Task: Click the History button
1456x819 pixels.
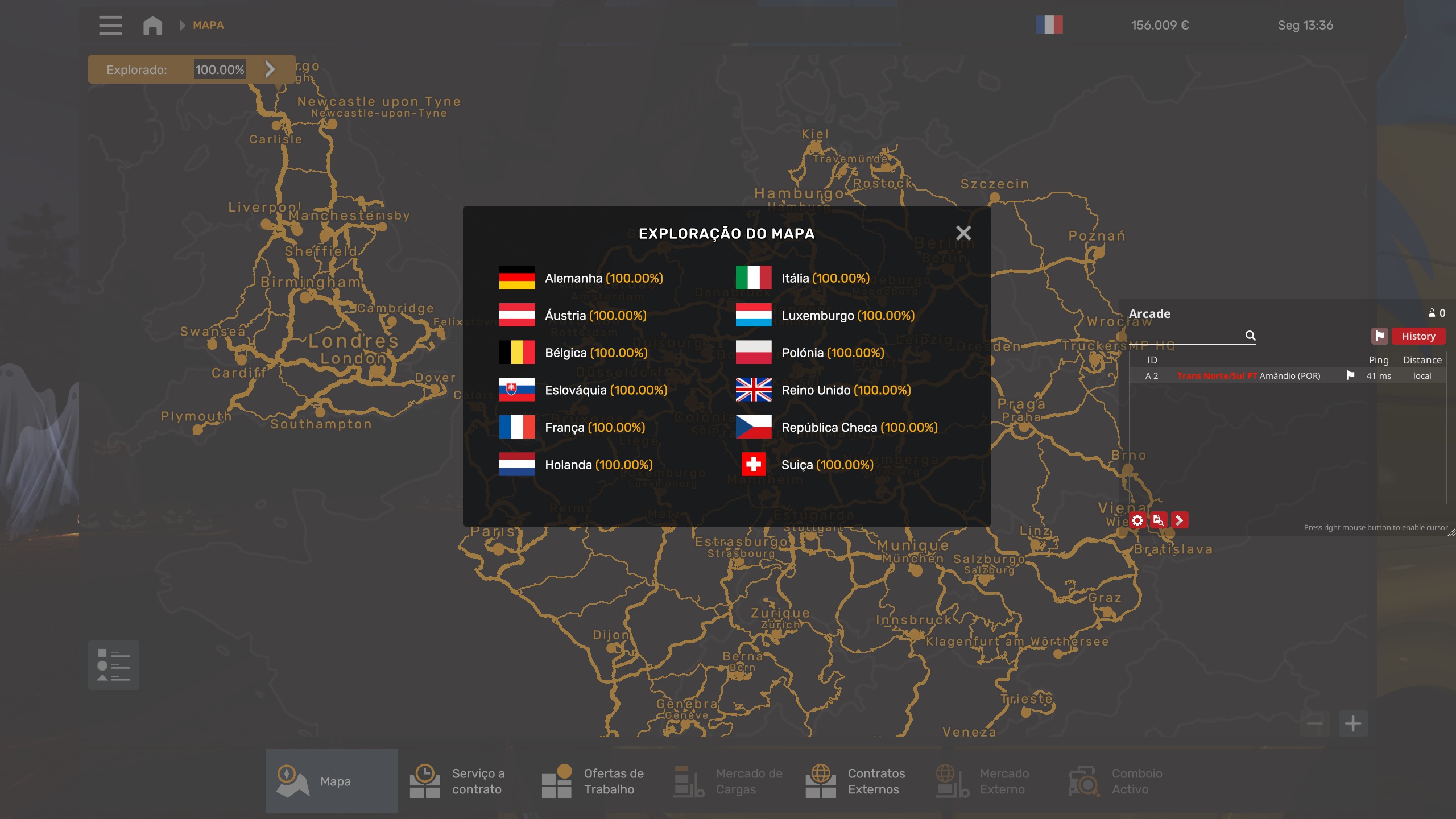Action: coord(1418,336)
